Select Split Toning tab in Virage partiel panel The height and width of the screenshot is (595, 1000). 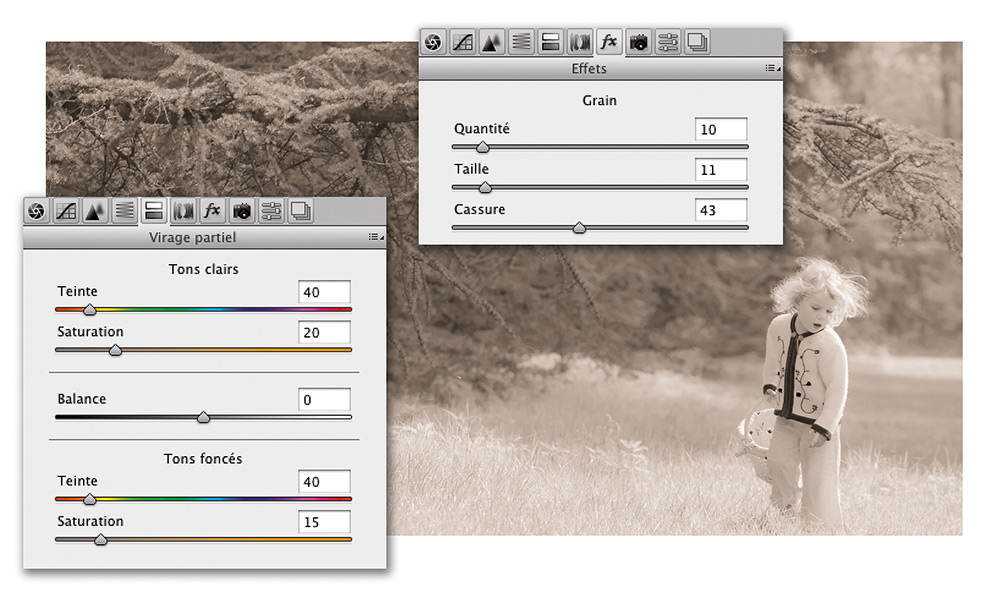click(154, 211)
